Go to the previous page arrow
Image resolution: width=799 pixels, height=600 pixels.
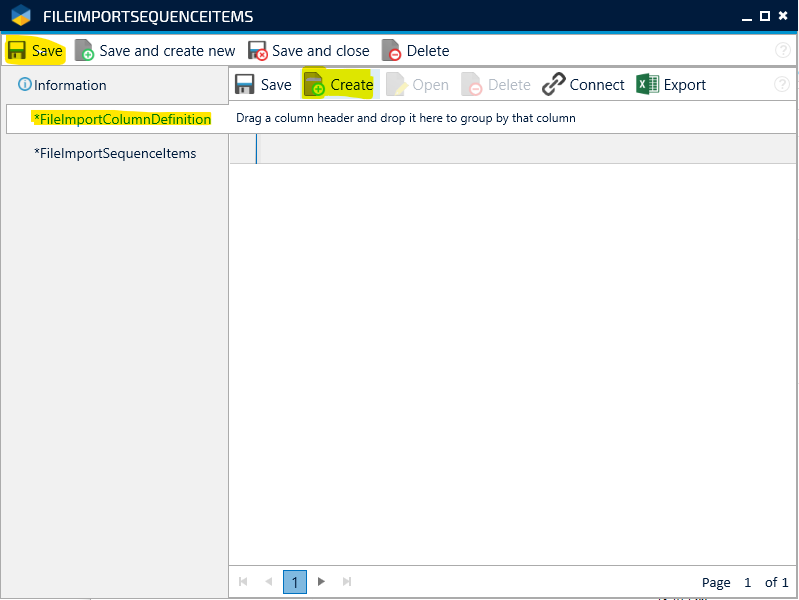pyautogui.click(x=268, y=581)
